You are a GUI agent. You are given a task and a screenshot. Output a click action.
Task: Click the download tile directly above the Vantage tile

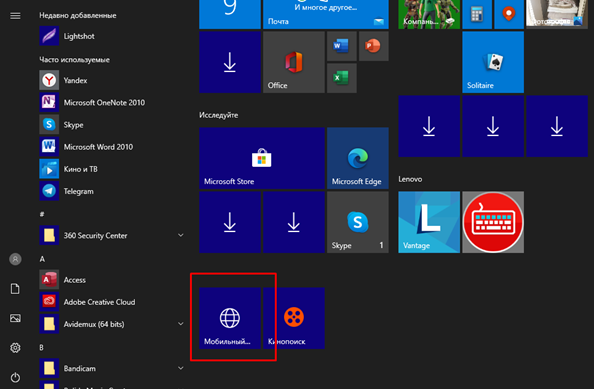[x=429, y=126]
